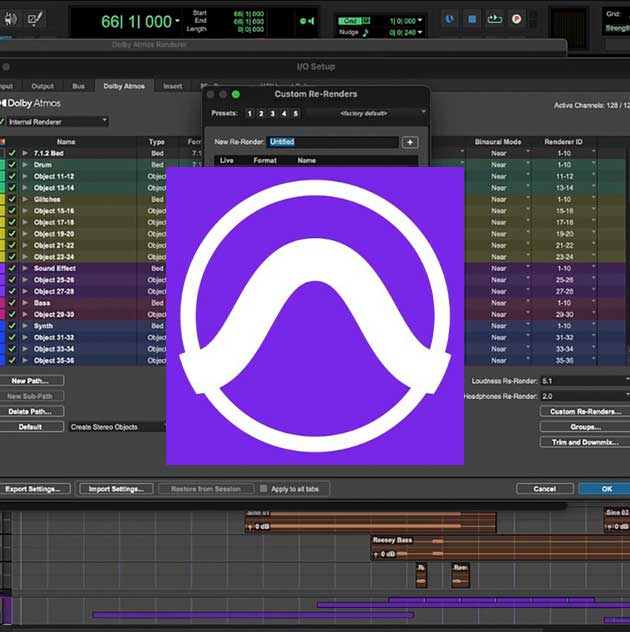Click the blue clock icon in the toolbar
This screenshot has width=630, height=632.
point(450,19)
